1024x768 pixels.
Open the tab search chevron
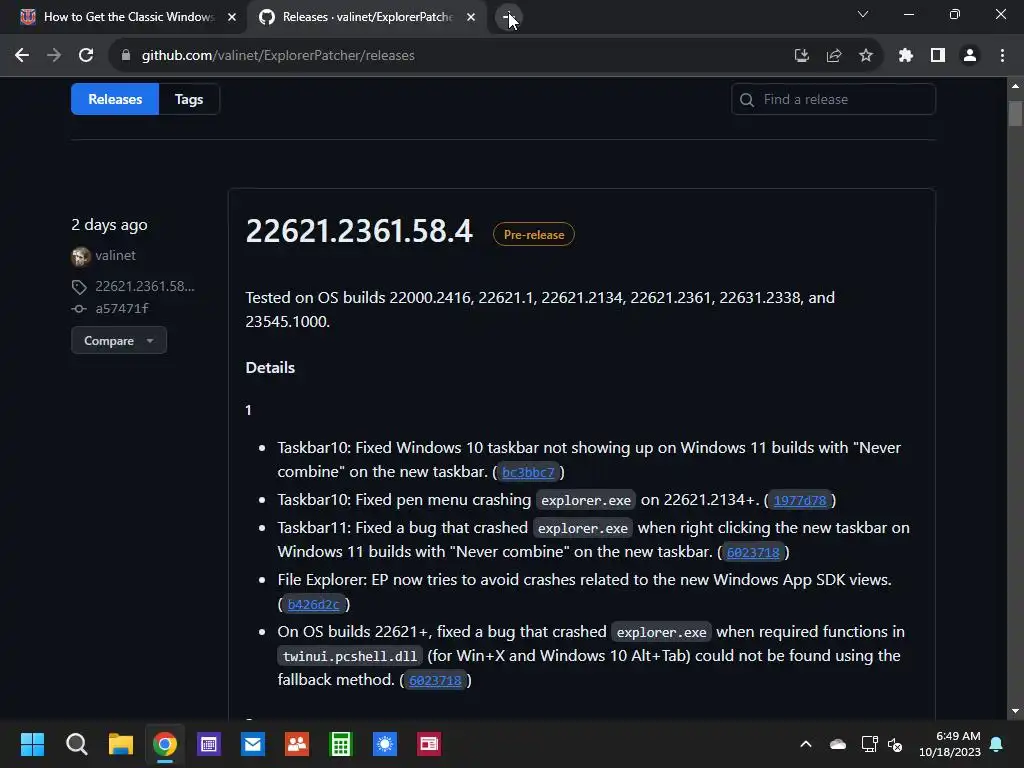[x=863, y=14]
